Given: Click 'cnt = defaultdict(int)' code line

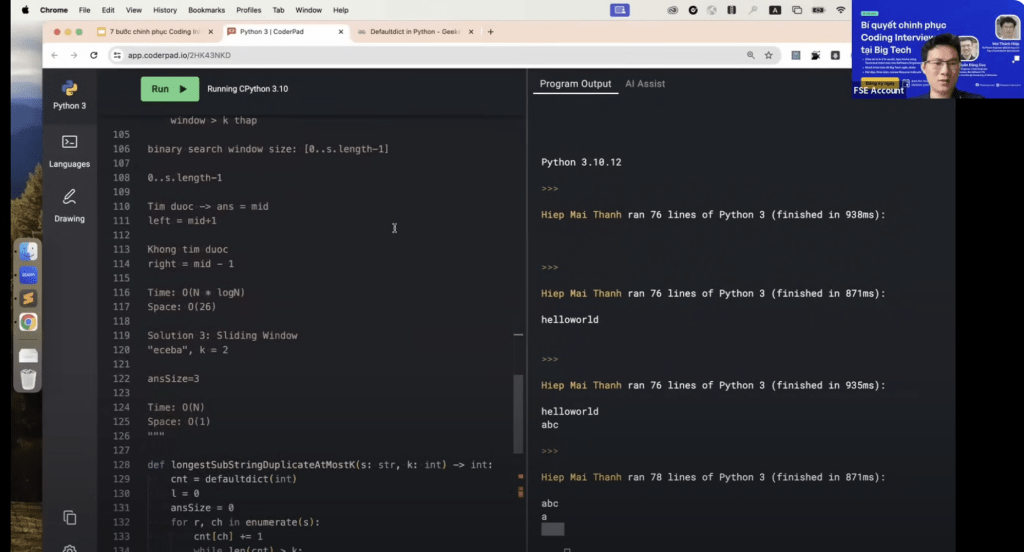Looking at the screenshot, I should tap(233, 479).
